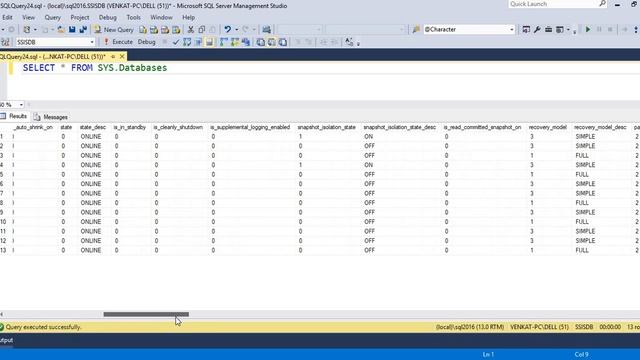Viewport: 640px width, 360px height.
Task: Click the horizontal scrollbar thumb
Action: [146, 314]
